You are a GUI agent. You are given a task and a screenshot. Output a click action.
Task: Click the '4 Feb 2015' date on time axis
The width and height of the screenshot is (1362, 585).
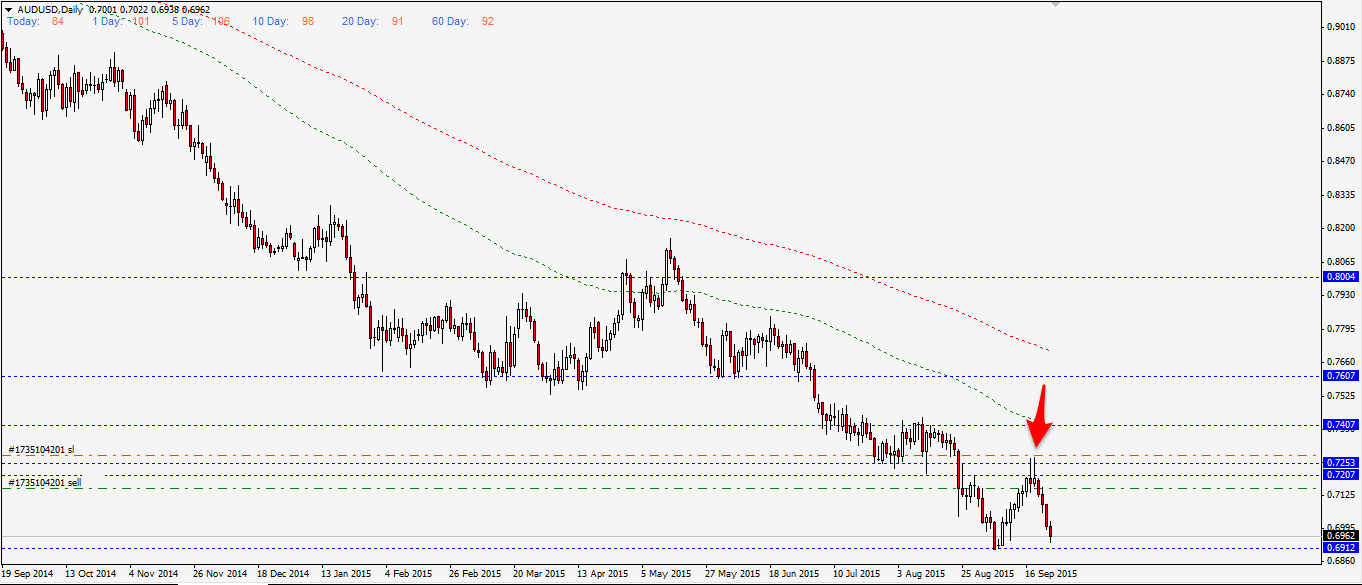(x=408, y=575)
